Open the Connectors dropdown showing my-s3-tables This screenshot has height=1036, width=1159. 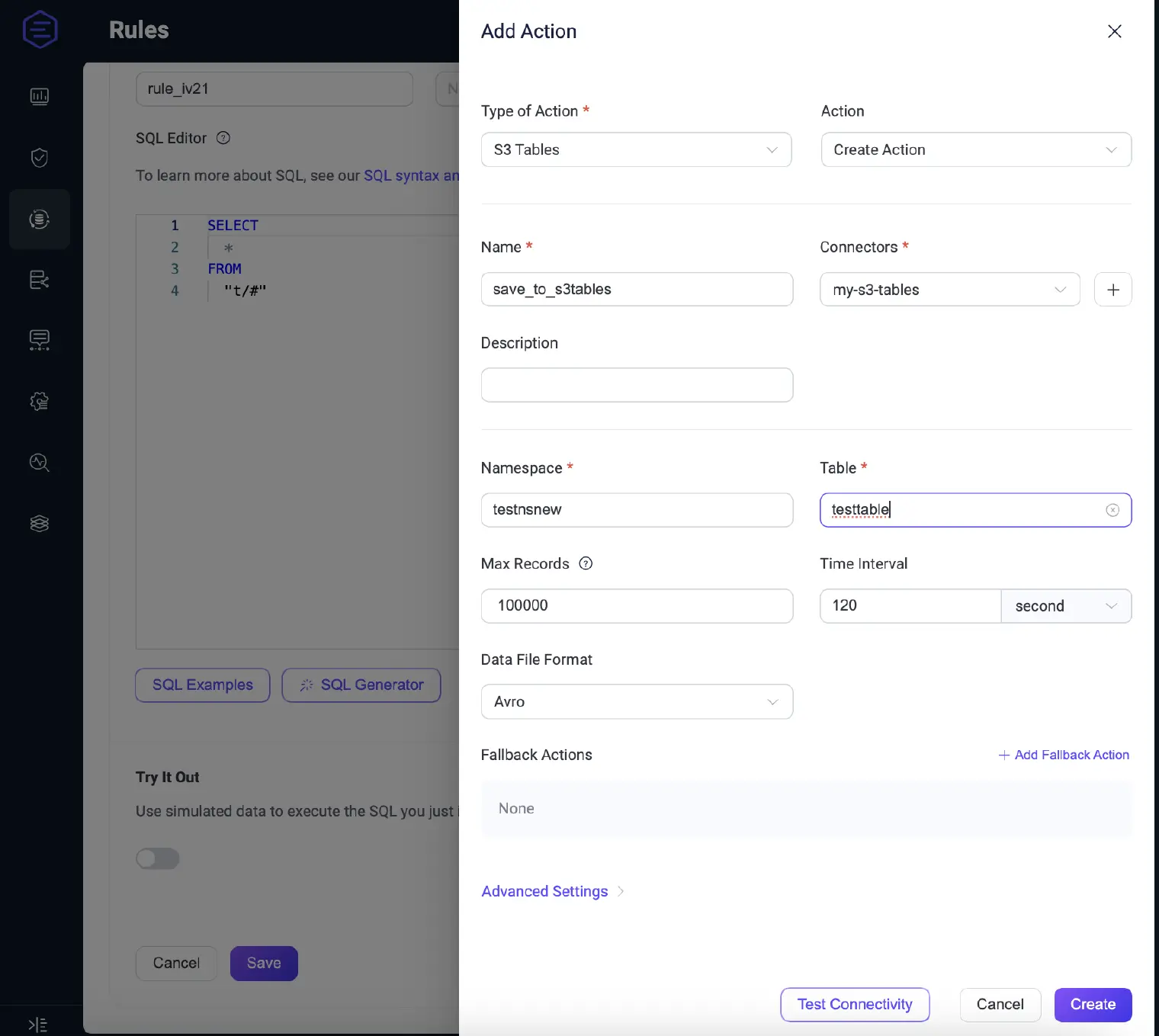pos(949,290)
